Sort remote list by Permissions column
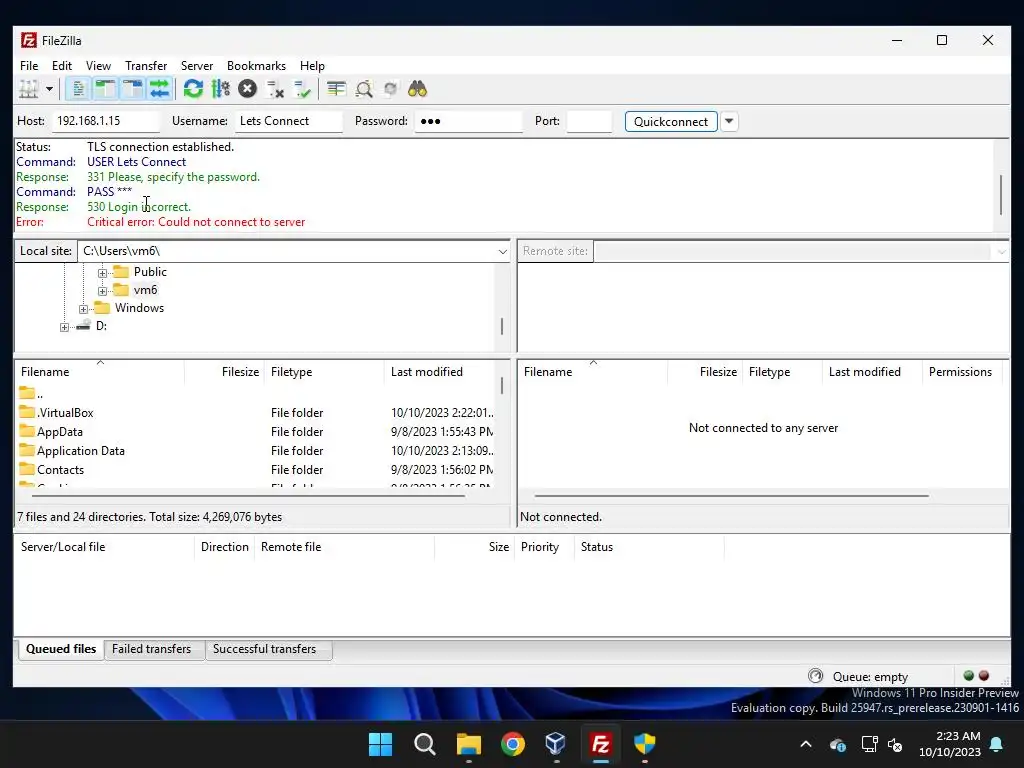Image resolution: width=1024 pixels, height=768 pixels. point(961,372)
